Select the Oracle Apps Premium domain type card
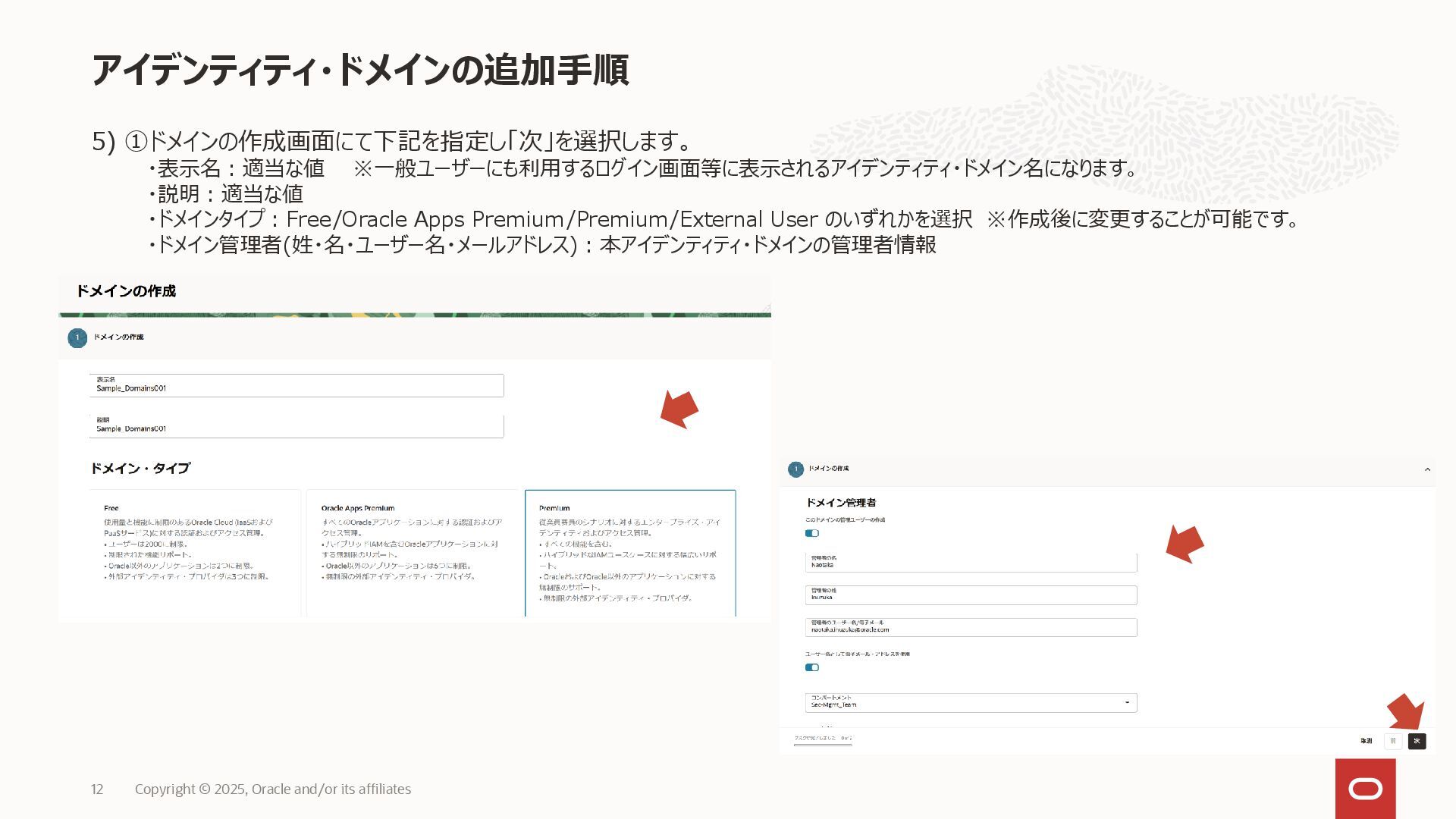1456x819 pixels. pos(413,553)
